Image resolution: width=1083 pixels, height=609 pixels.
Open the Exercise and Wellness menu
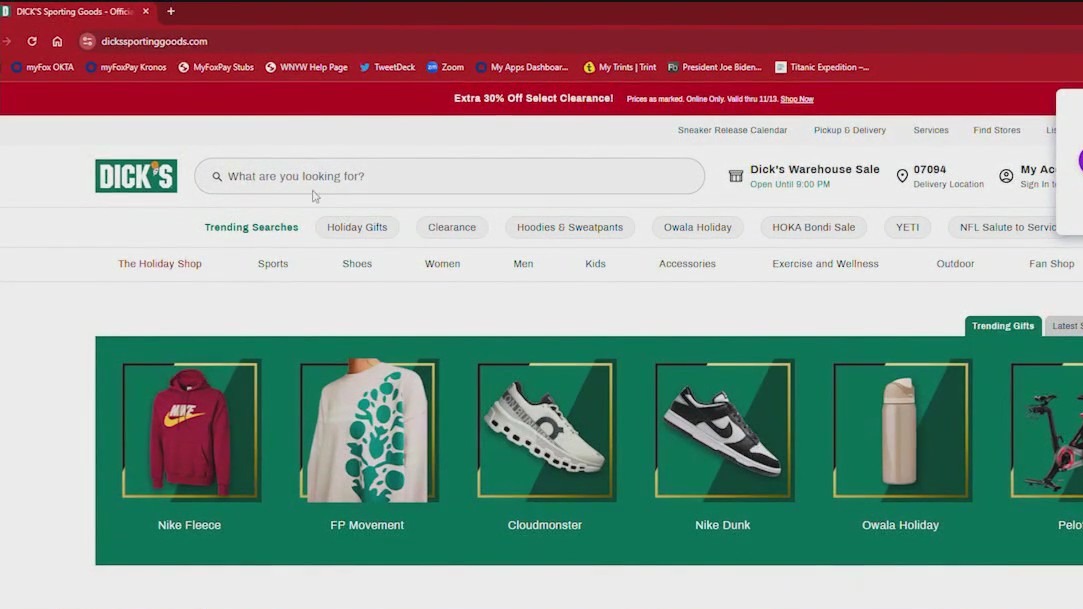click(825, 264)
